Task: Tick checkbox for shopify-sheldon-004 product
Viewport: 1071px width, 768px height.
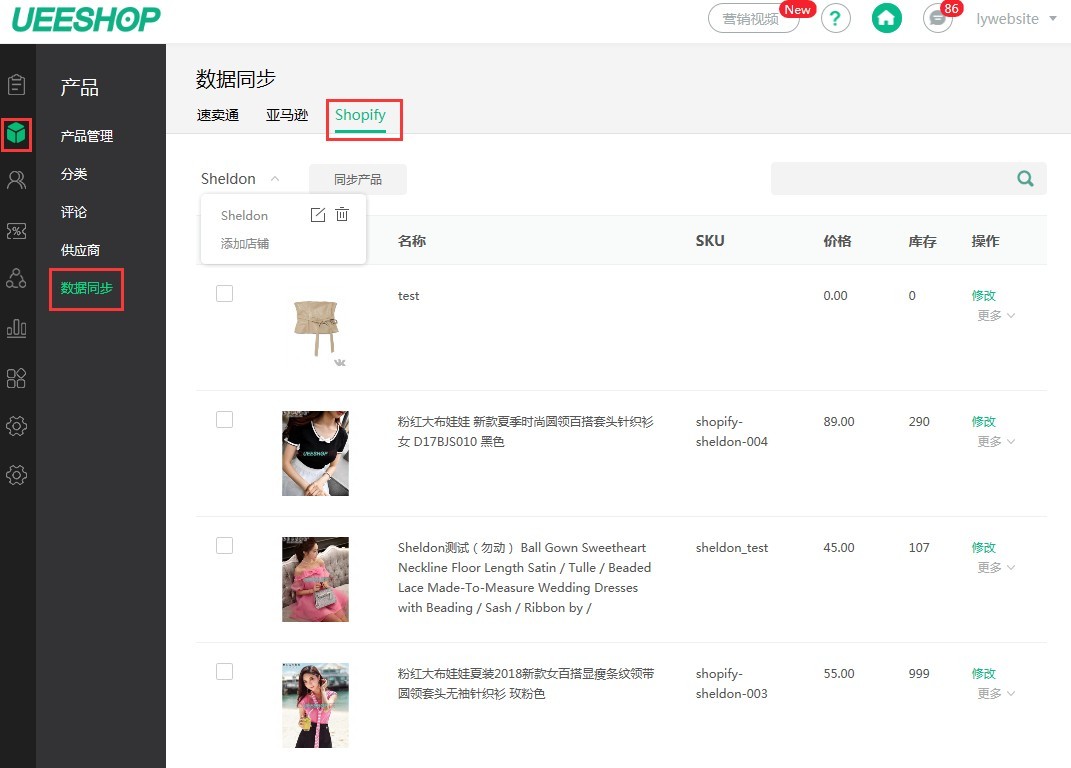Action: 225,420
